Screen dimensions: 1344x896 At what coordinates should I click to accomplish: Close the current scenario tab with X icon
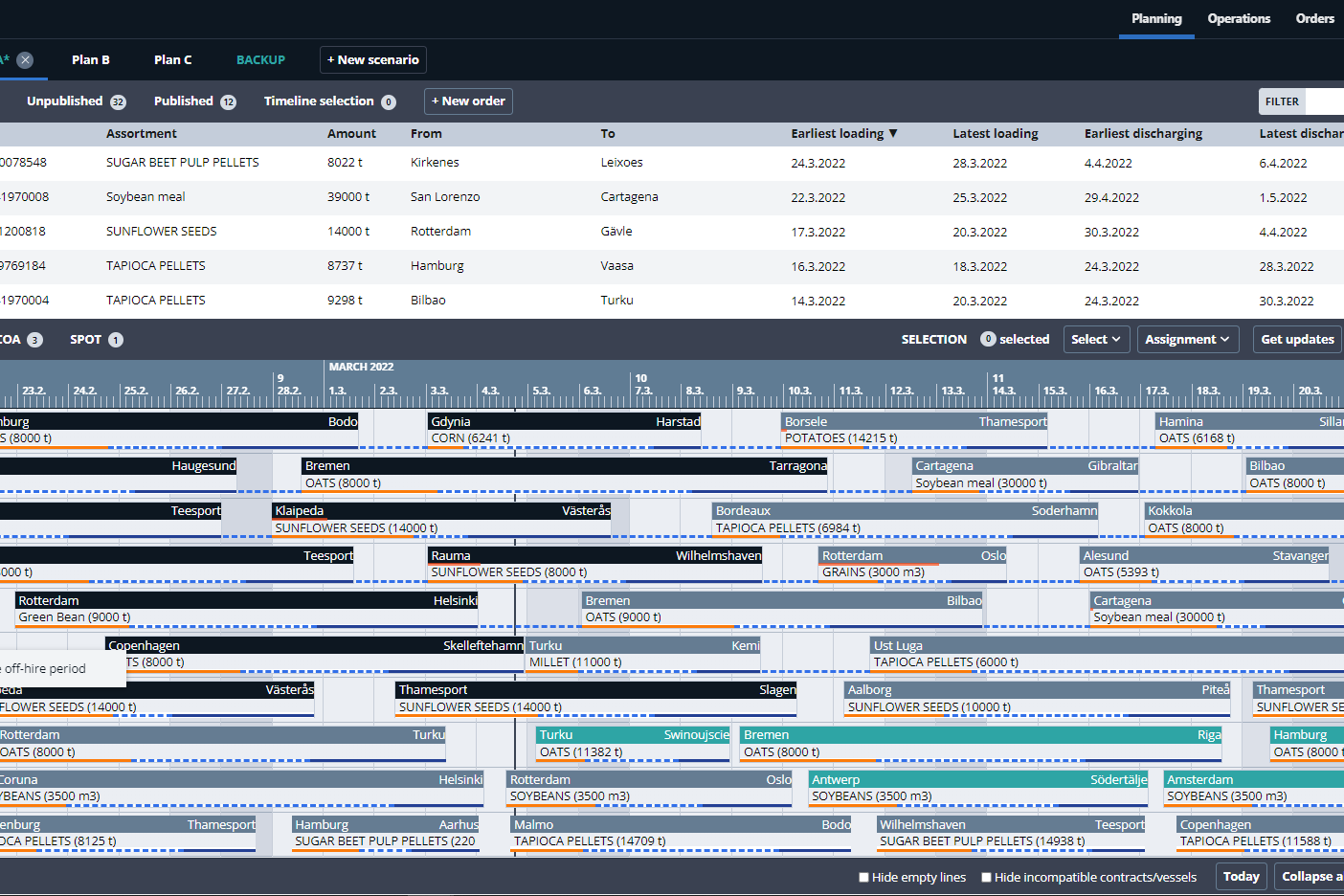[25, 59]
